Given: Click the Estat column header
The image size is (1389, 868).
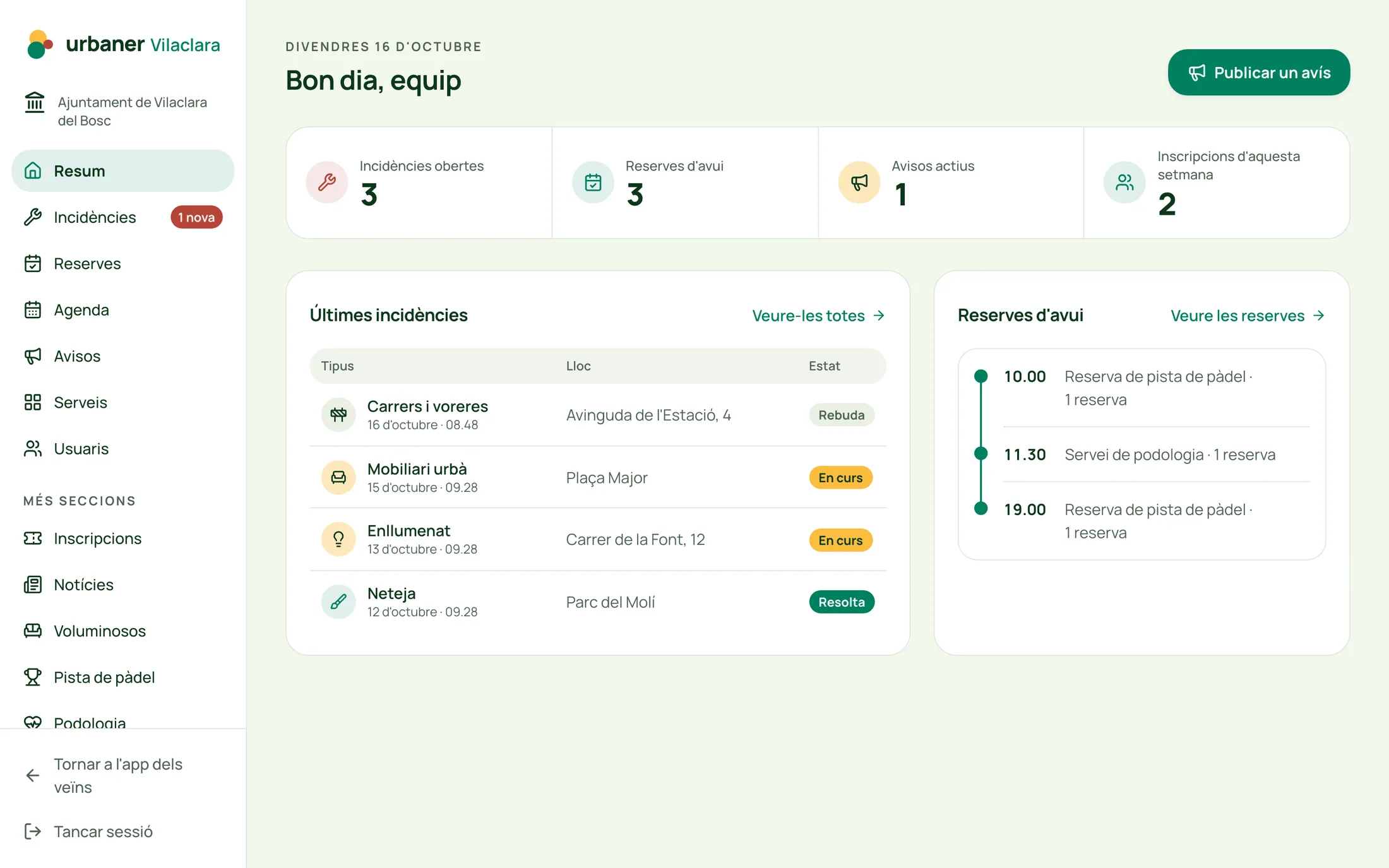Looking at the screenshot, I should (x=824, y=366).
